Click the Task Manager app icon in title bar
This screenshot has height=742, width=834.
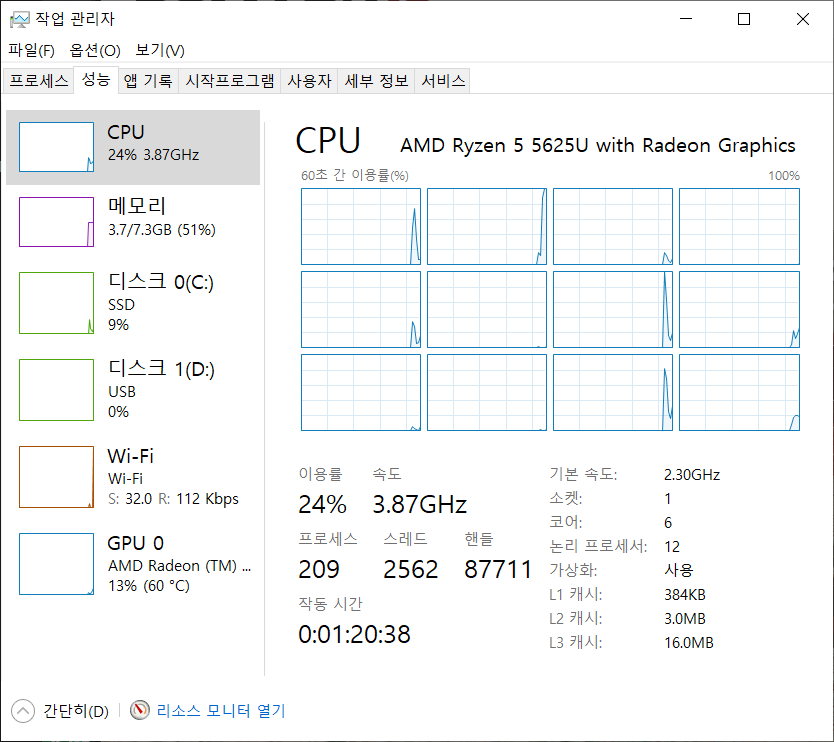(x=19, y=19)
